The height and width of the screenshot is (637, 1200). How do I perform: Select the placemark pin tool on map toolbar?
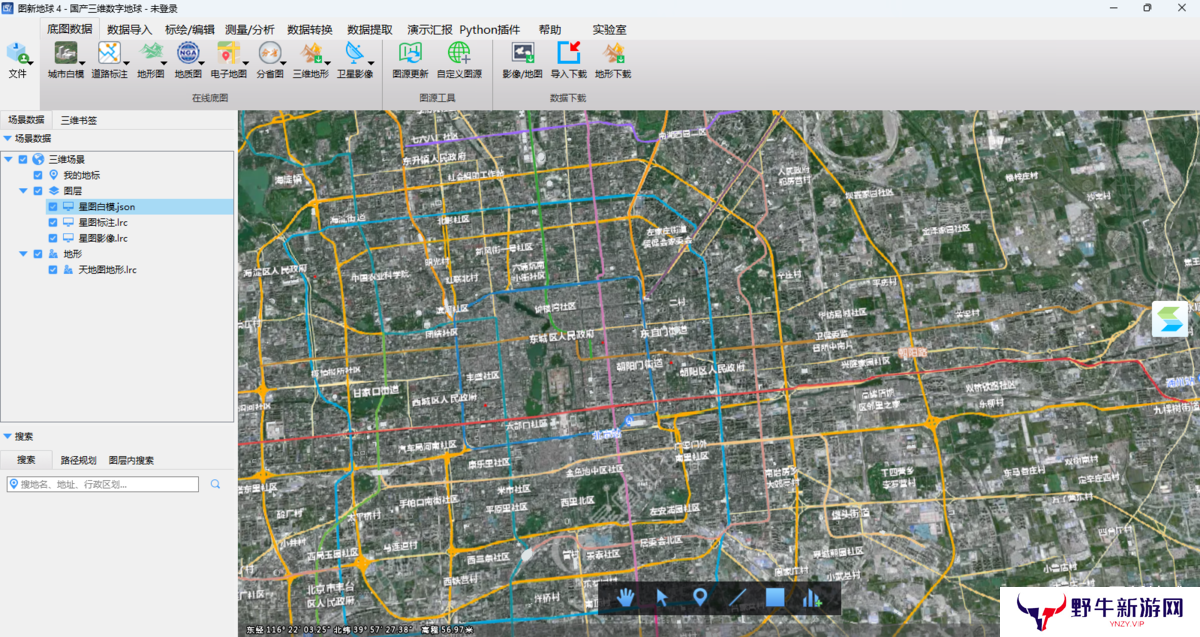pos(700,598)
